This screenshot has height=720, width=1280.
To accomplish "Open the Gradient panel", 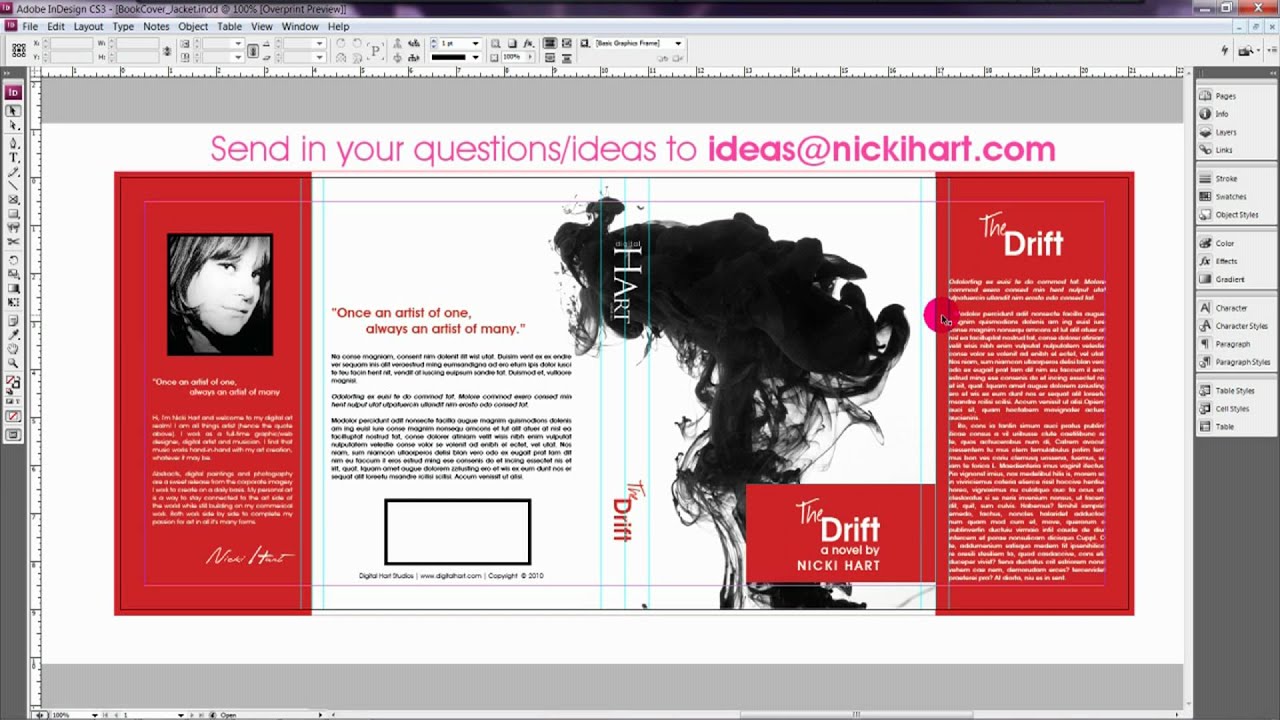I will point(1229,279).
